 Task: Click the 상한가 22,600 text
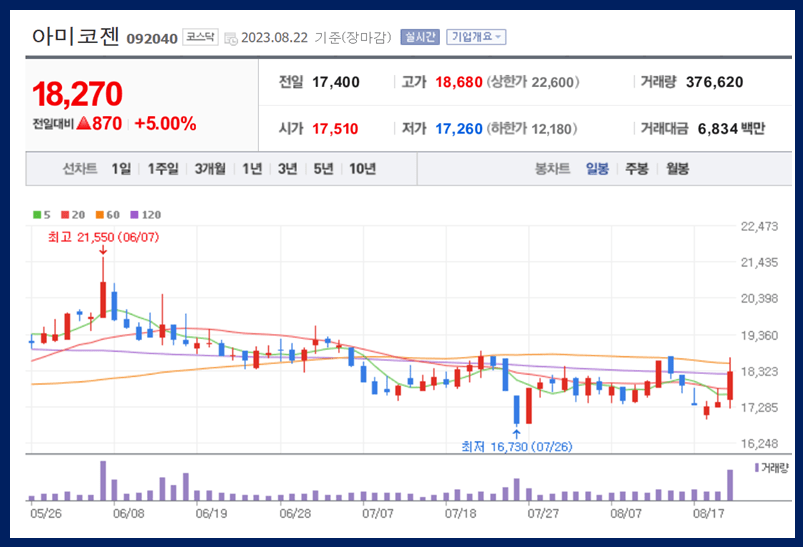533,82
